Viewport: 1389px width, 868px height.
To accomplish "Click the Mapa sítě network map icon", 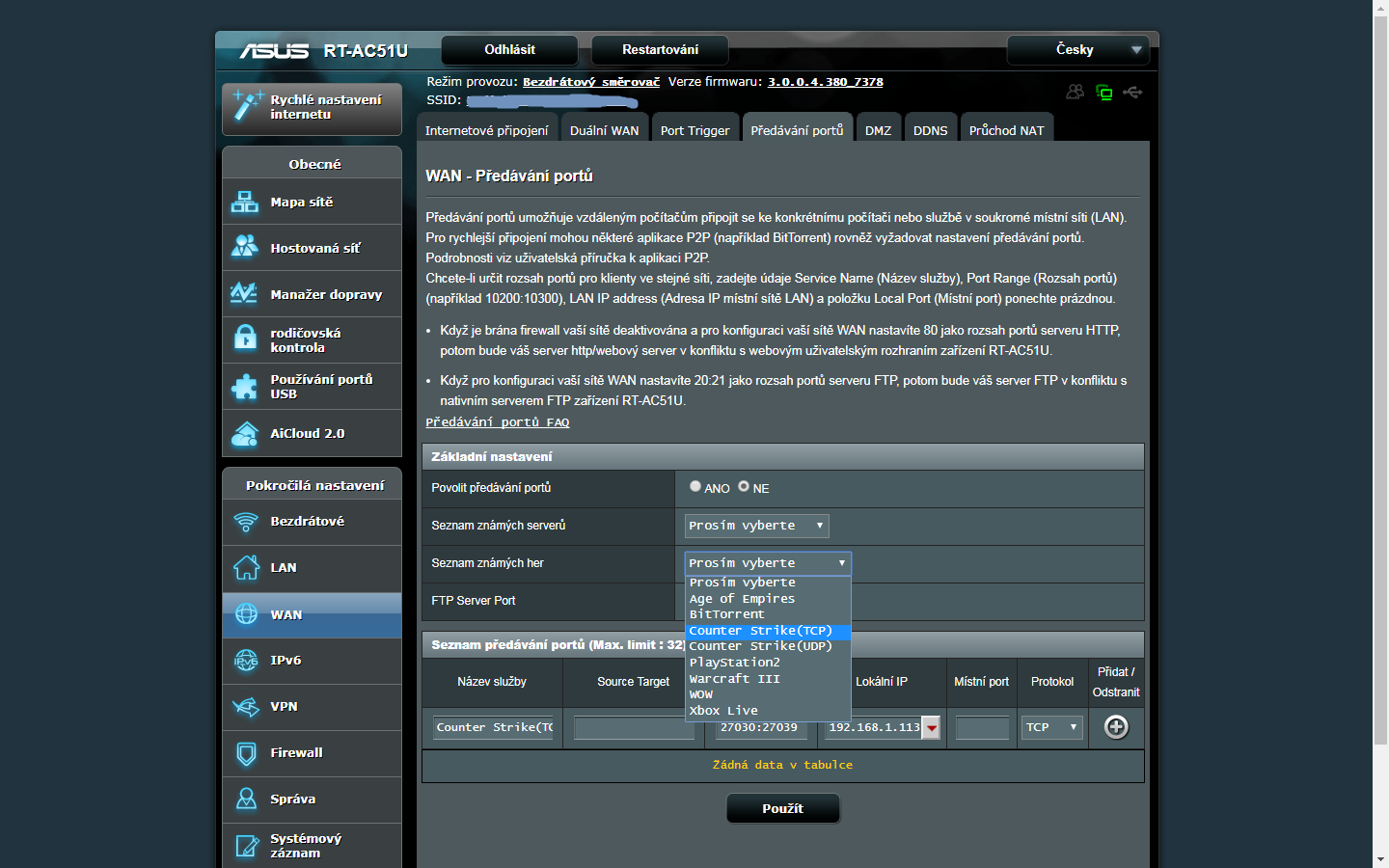I will pos(245,203).
